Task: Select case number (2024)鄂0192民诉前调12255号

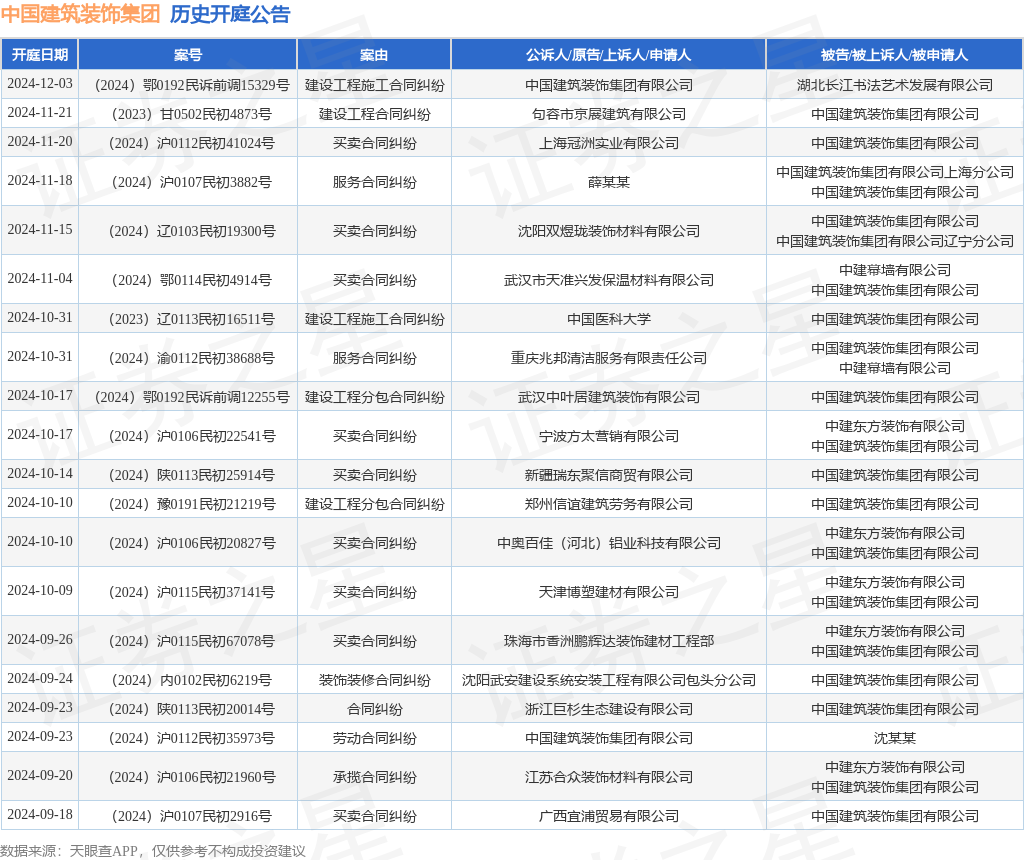Action: pos(188,398)
